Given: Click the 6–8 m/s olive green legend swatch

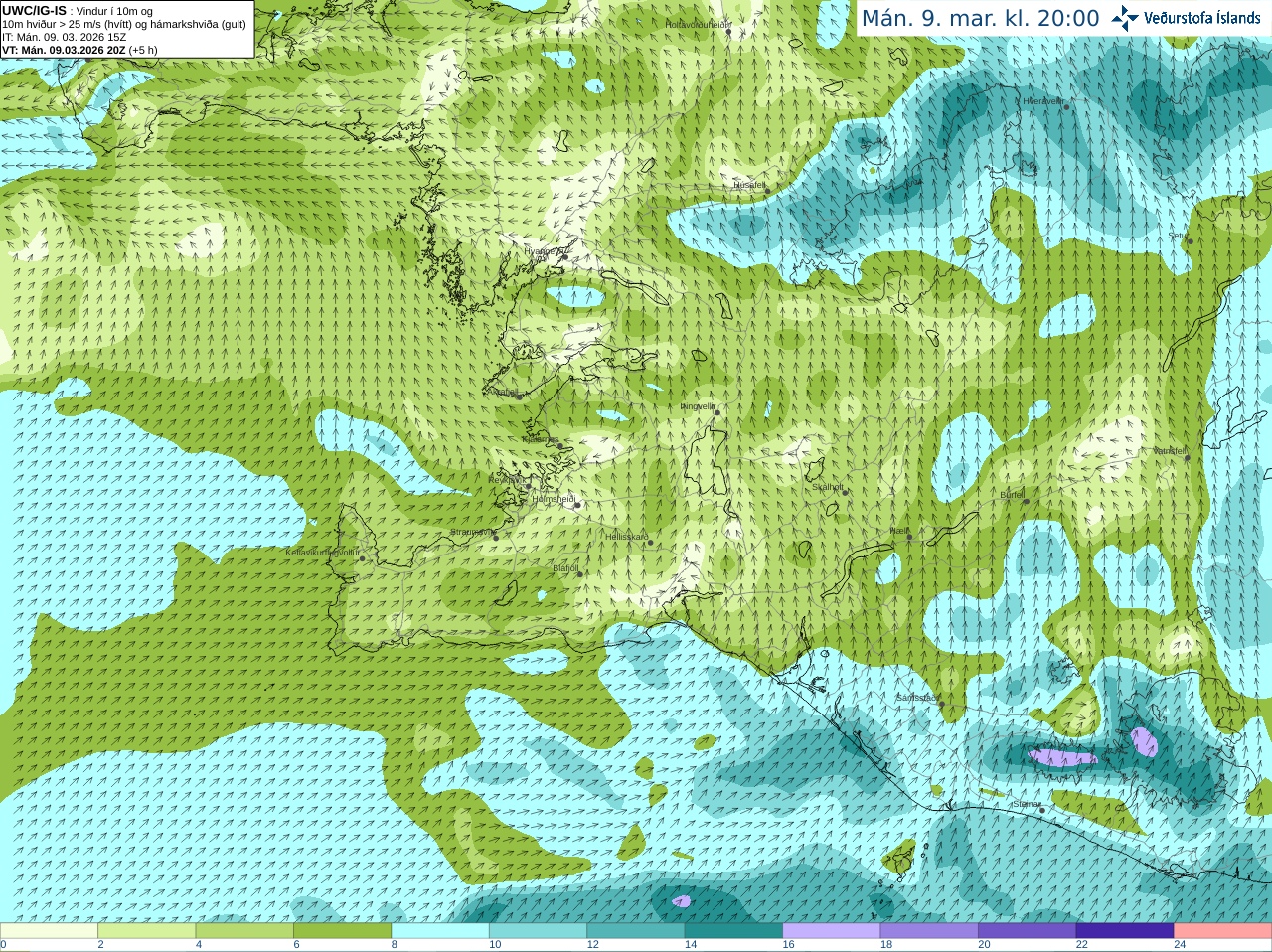Looking at the screenshot, I should (343, 931).
